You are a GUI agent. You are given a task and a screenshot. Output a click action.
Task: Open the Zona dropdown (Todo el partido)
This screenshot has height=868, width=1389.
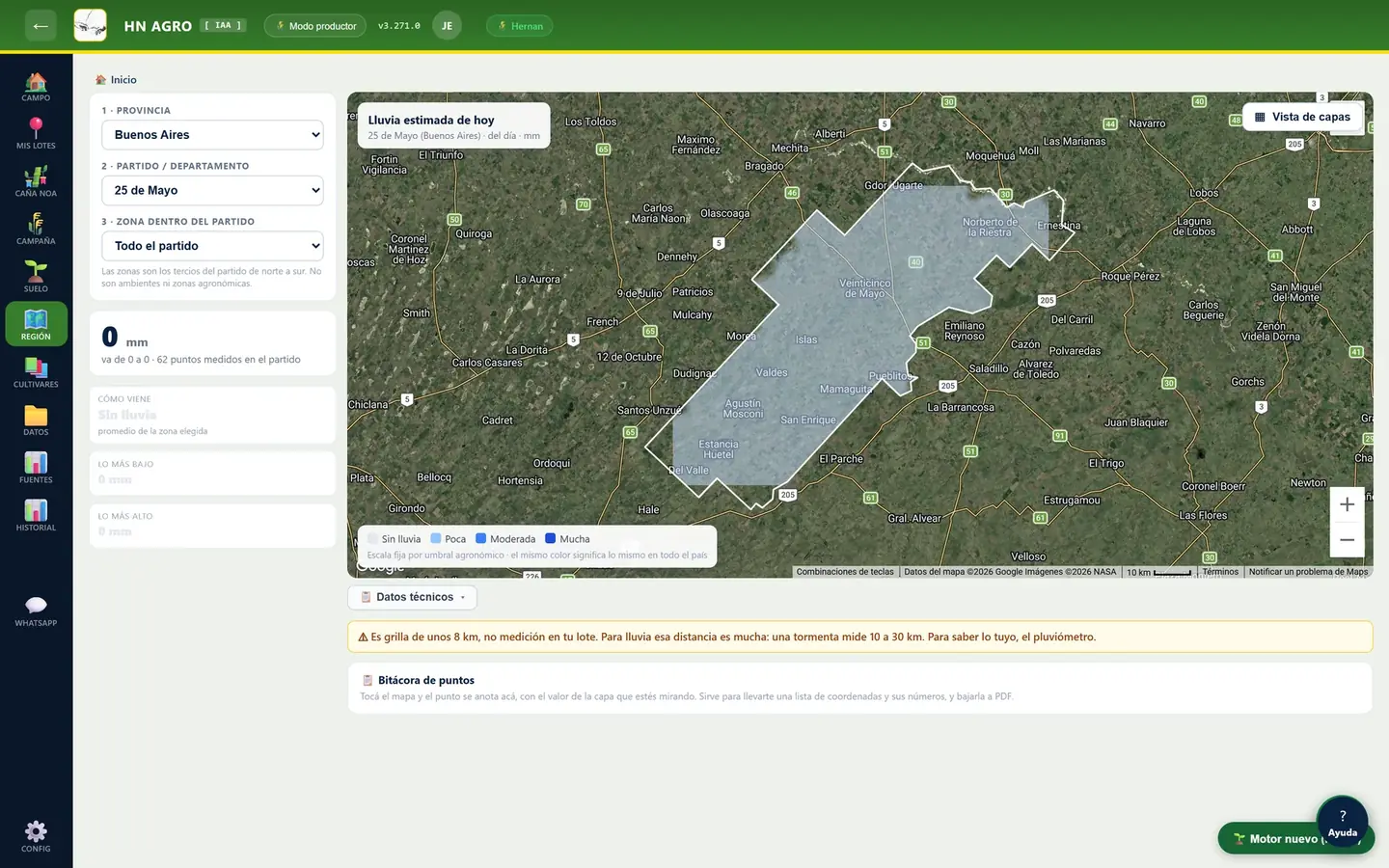212,246
